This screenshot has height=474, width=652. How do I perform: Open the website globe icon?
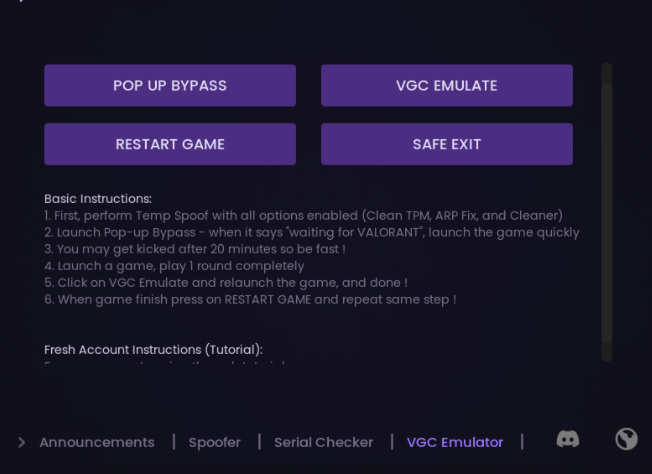626,439
